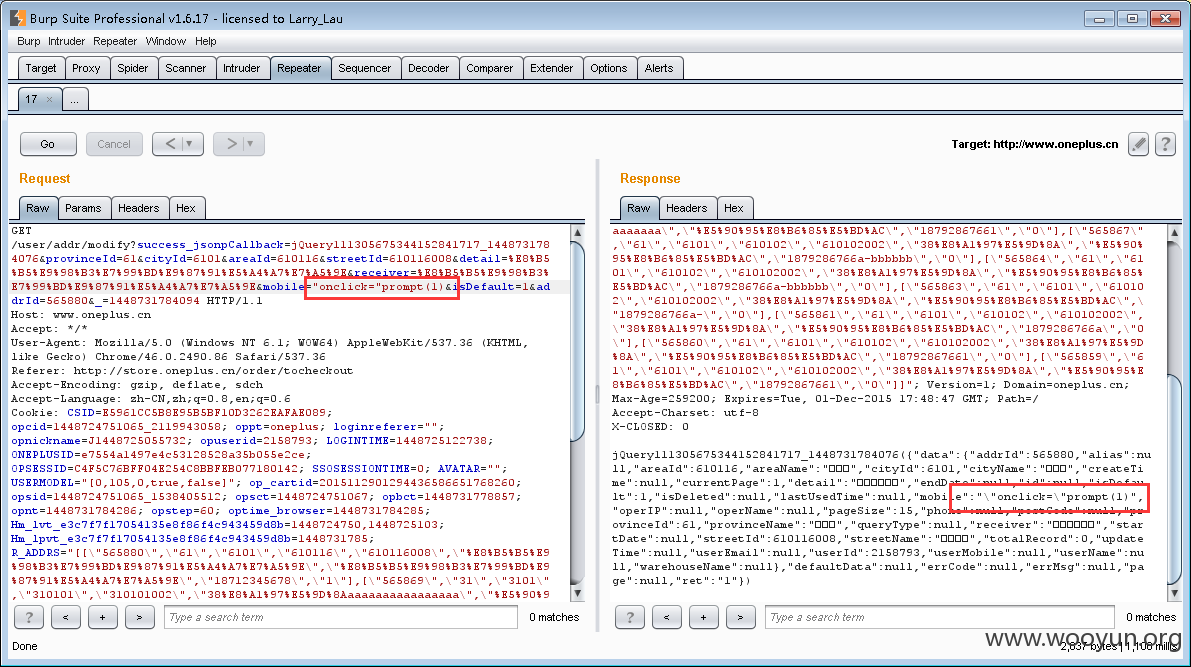
Task: Switch to the Options tab
Action: coord(609,68)
